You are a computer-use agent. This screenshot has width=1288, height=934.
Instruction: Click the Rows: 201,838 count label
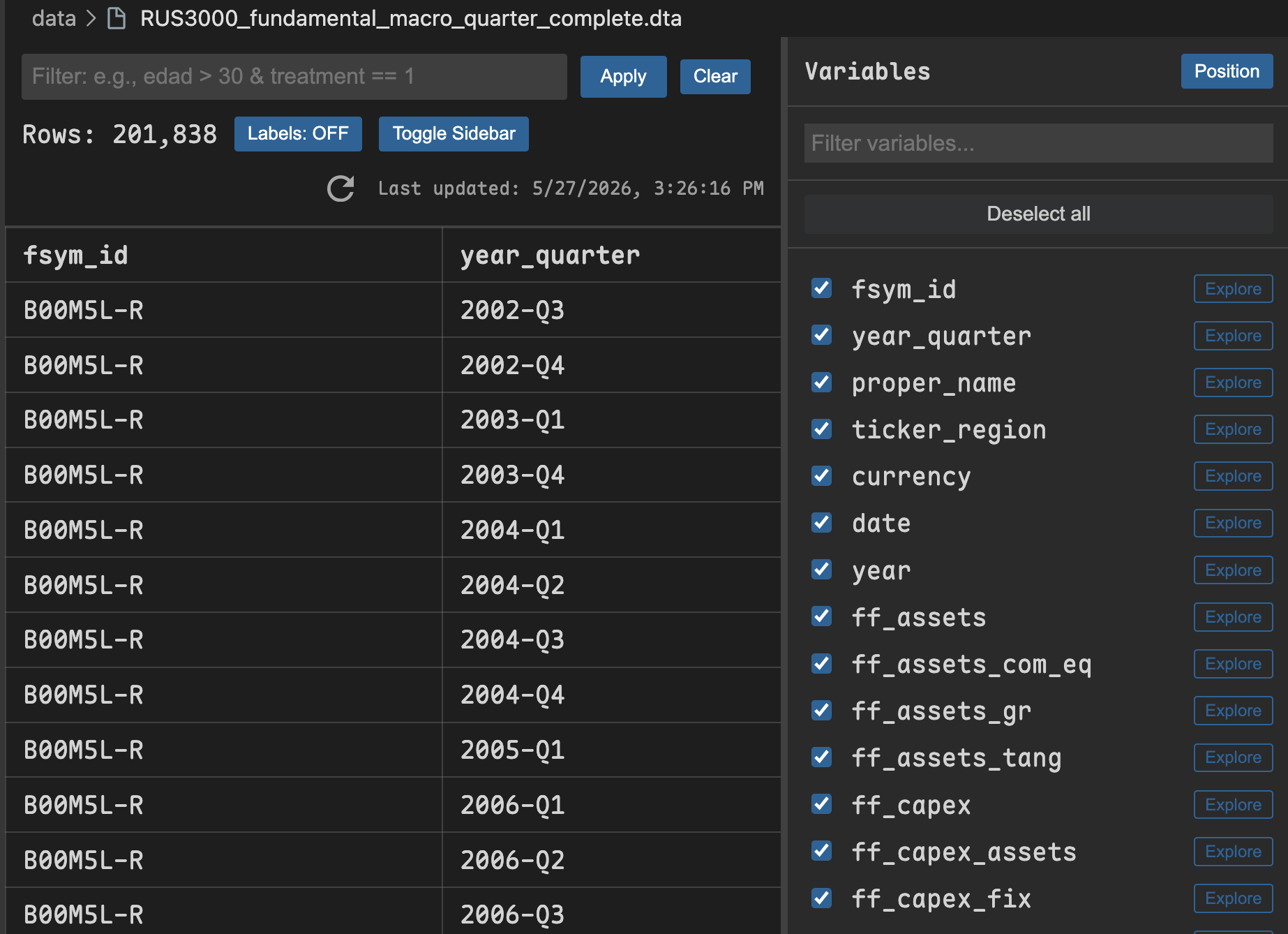click(x=120, y=134)
